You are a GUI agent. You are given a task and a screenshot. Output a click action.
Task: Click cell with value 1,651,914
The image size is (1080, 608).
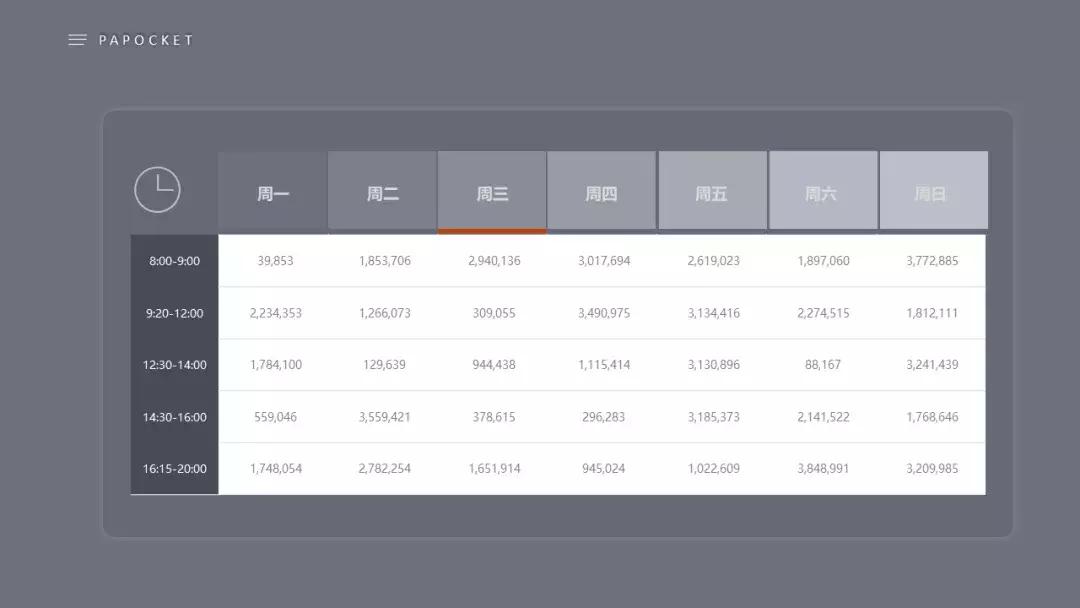pyautogui.click(x=494, y=469)
